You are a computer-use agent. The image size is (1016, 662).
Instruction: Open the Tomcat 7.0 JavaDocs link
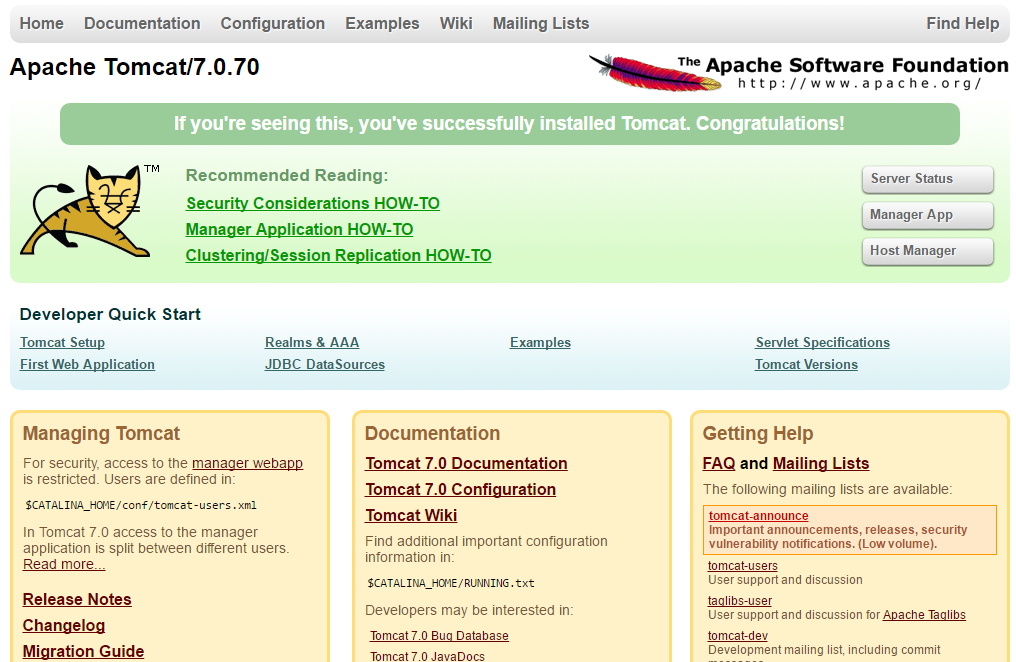coord(427,656)
